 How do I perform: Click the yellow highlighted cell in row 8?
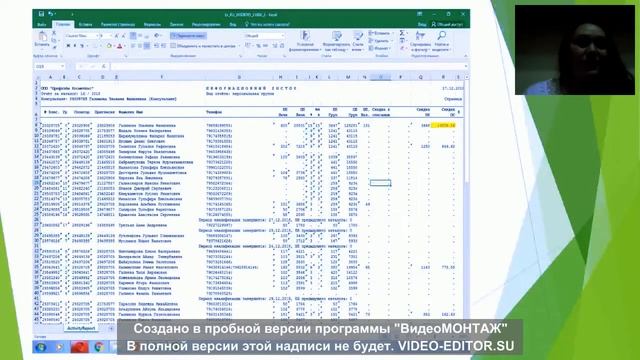point(443,125)
